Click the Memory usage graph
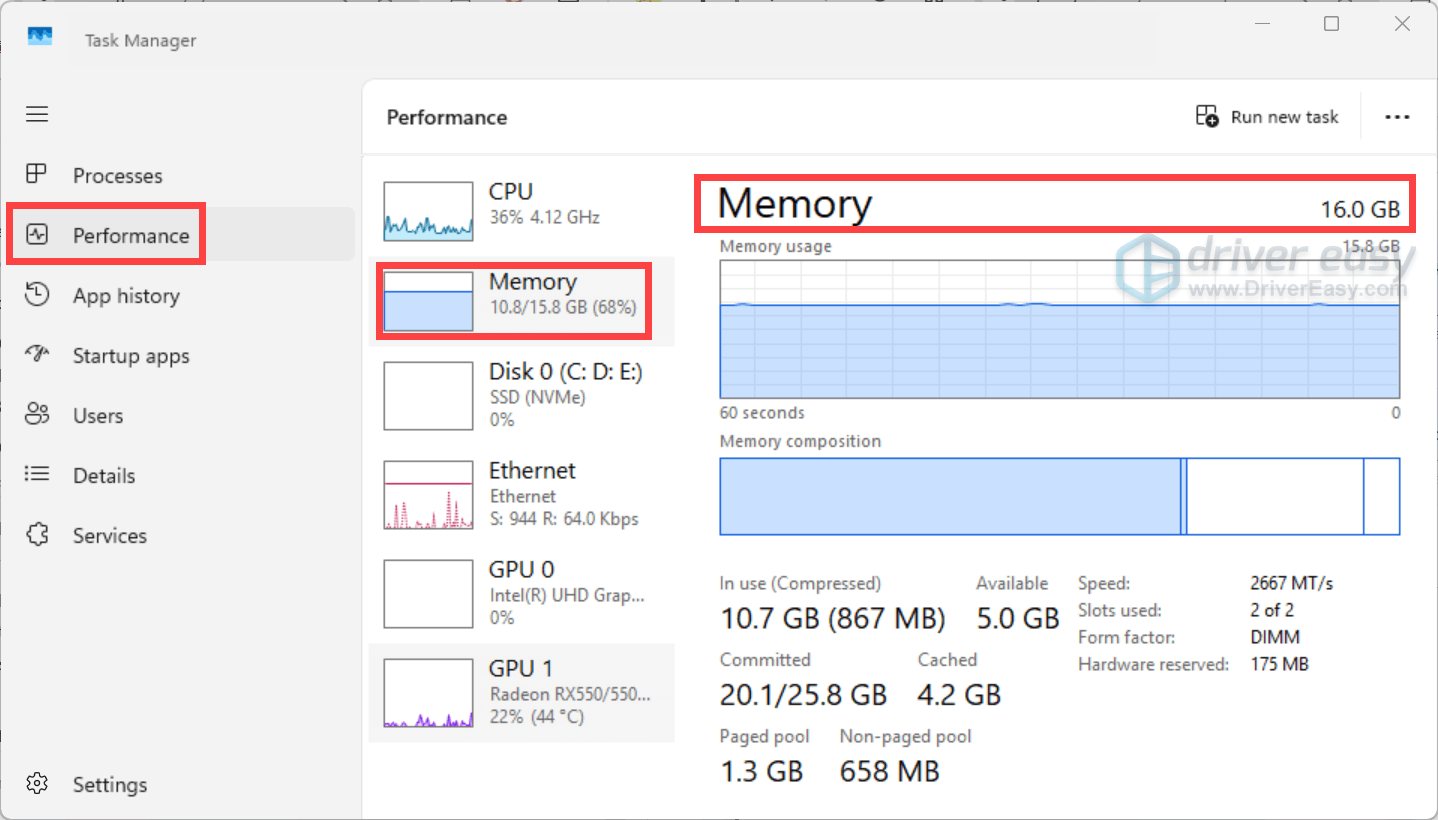The image size is (1438, 820). 1059,330
